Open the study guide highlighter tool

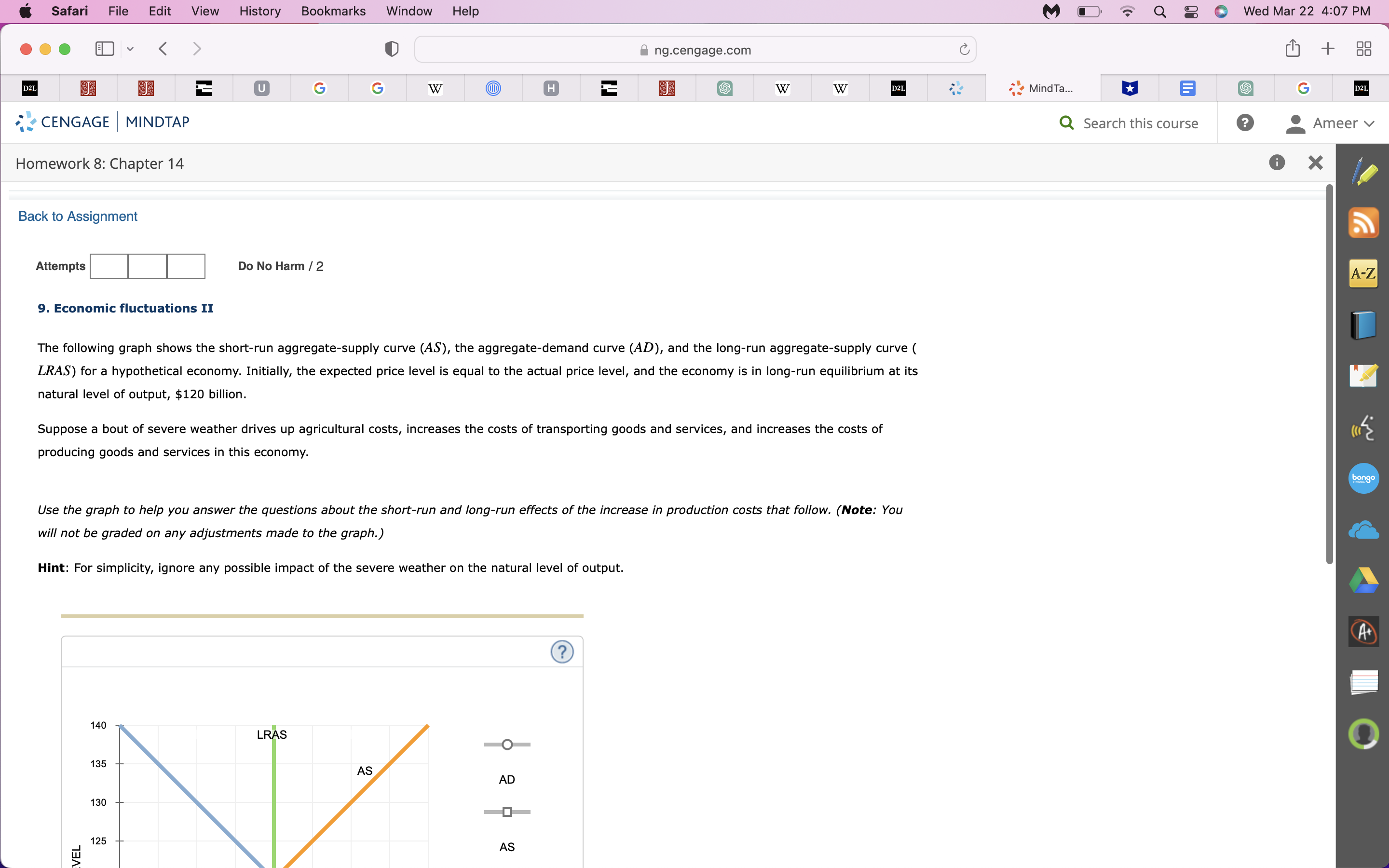click(1364, 376)
